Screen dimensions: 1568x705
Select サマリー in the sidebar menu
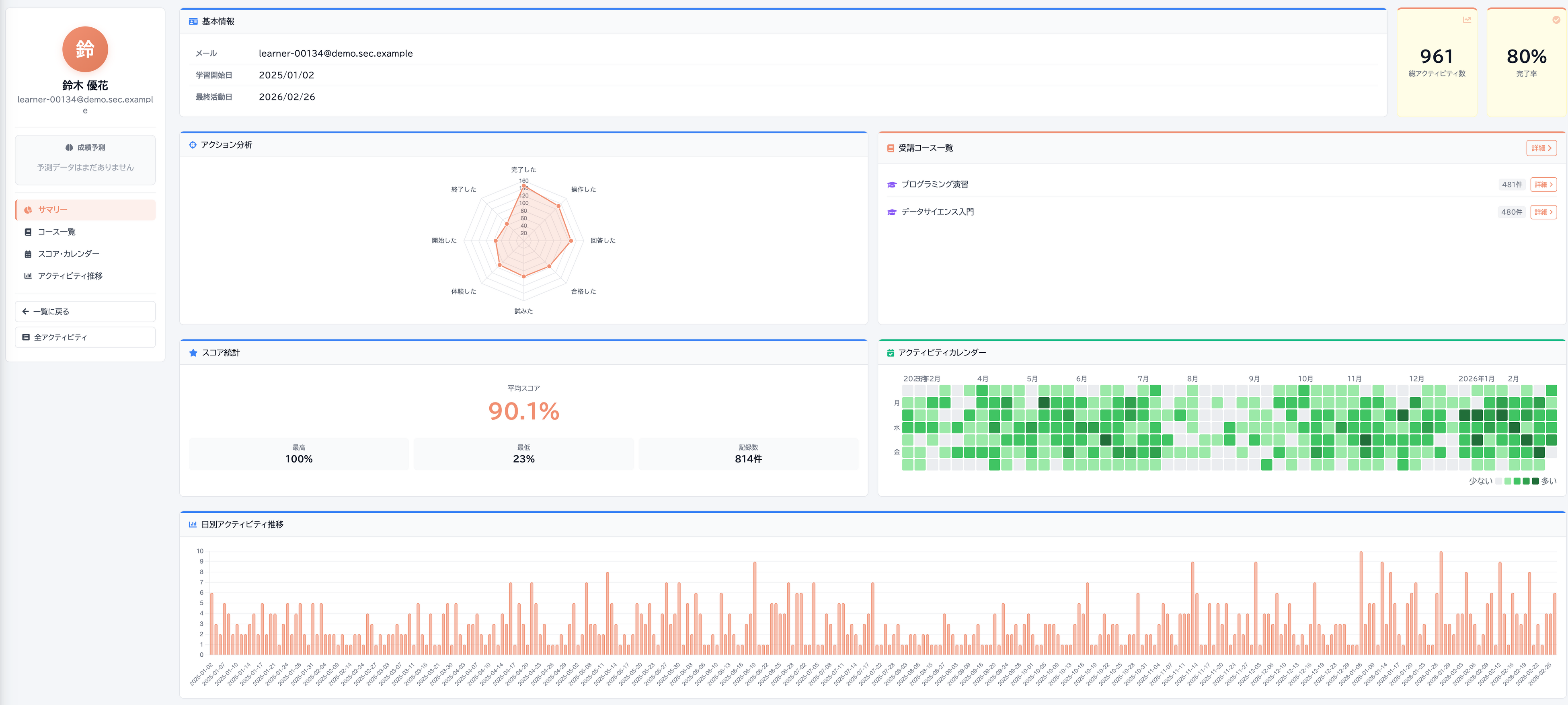(85, 210)
